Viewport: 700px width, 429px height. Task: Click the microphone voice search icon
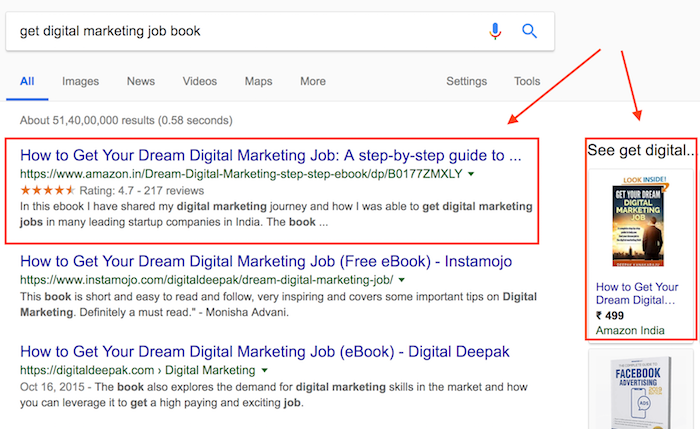[495, 31]
